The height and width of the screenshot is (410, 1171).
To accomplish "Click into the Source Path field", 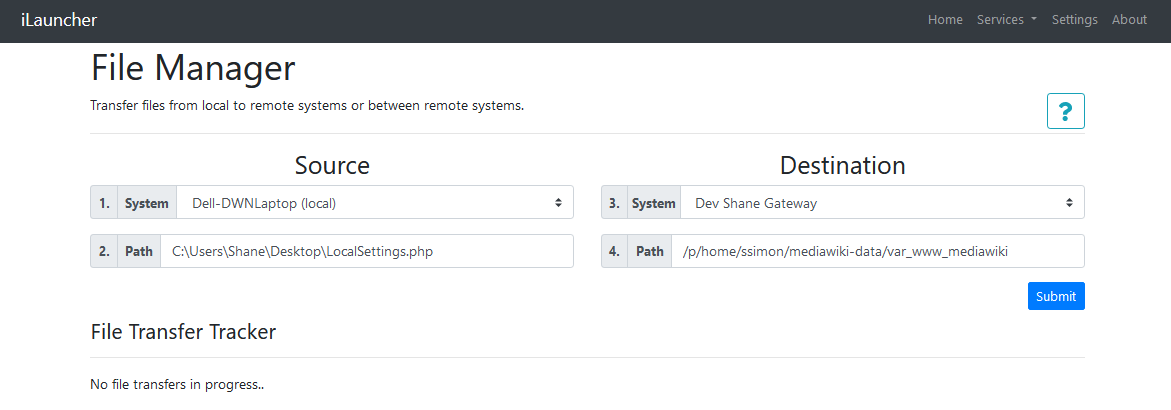I will click(x=367, y=252).
